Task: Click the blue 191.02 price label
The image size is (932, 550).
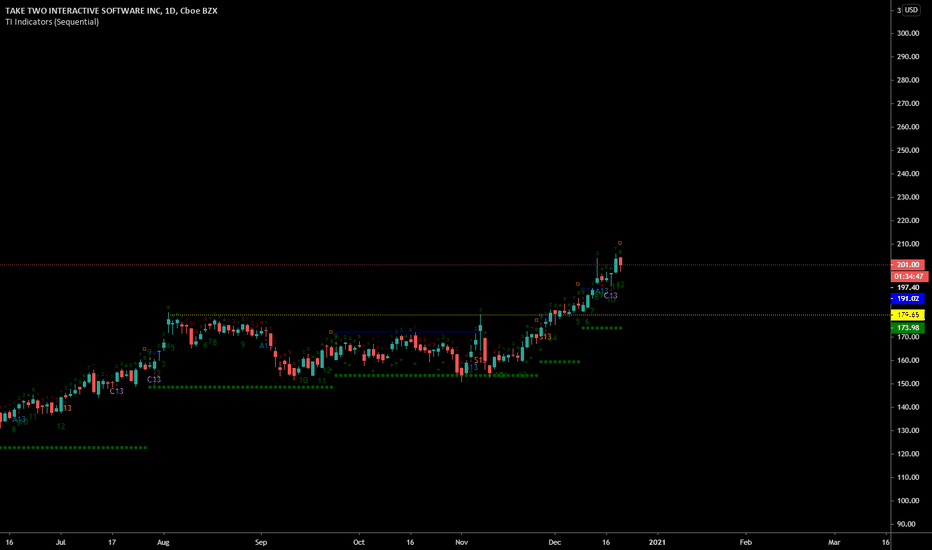Action: pos(908,299)
